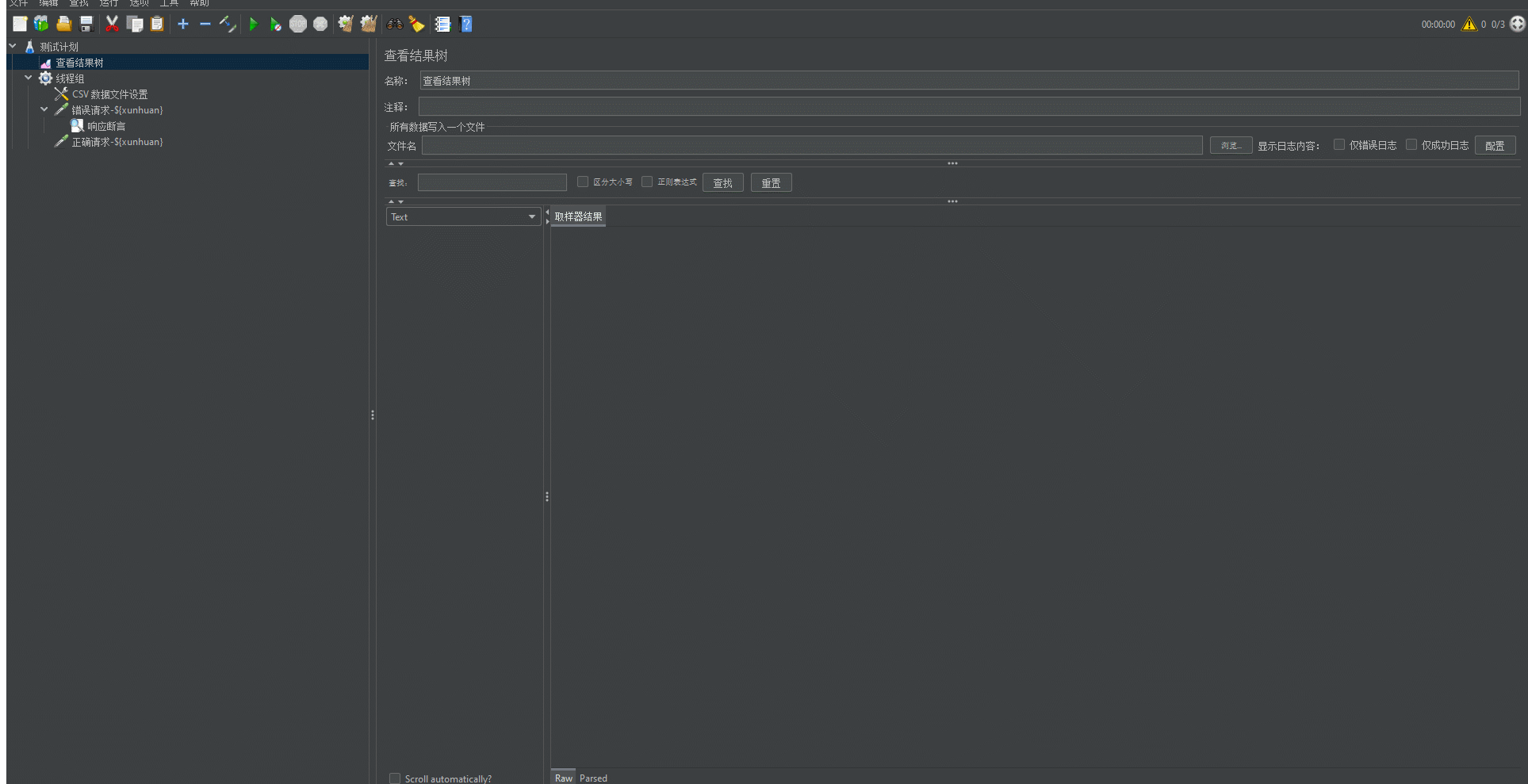Click the blue Help book icon

pyautogui.click(x=466, y=25)
